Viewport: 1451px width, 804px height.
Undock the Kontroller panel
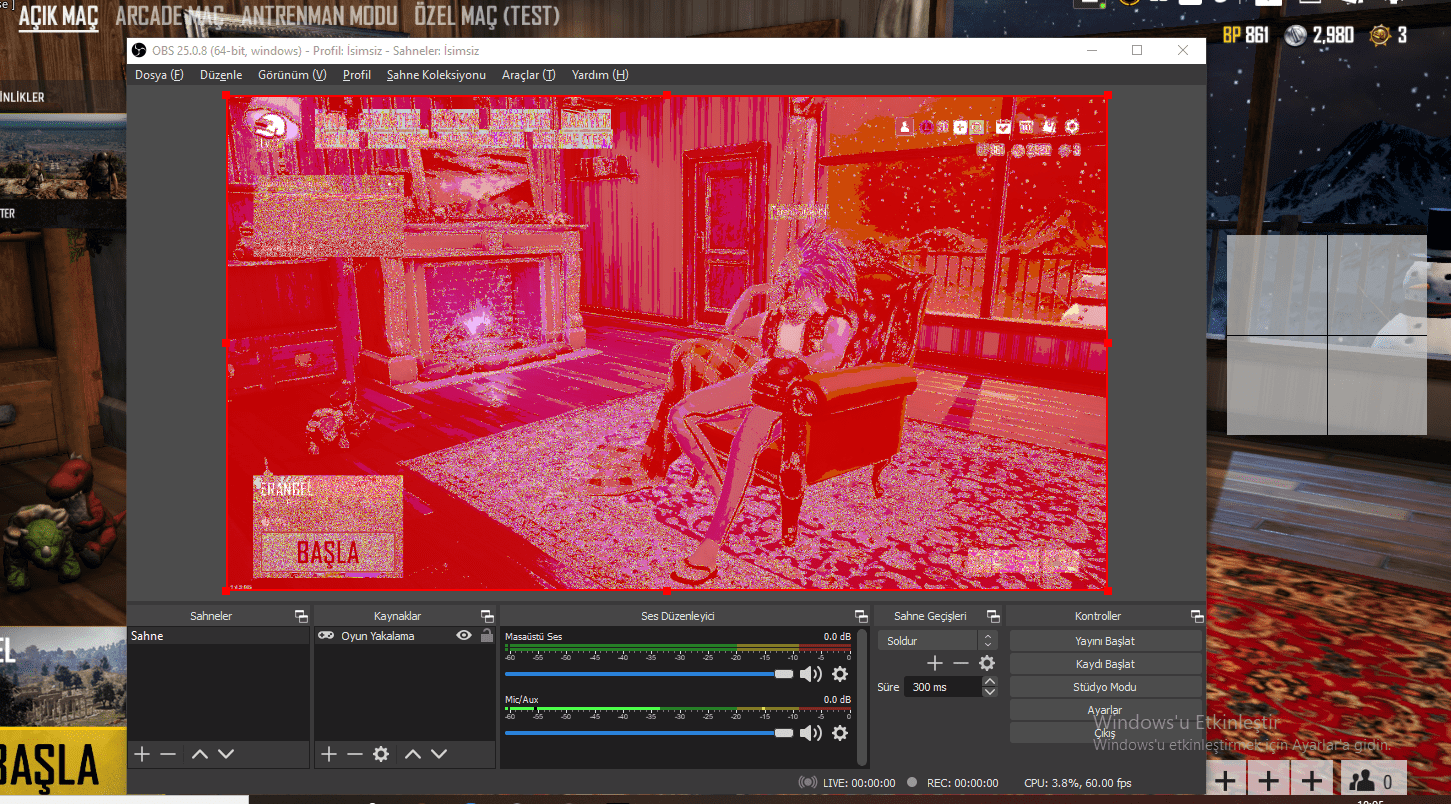[1197, 616]
